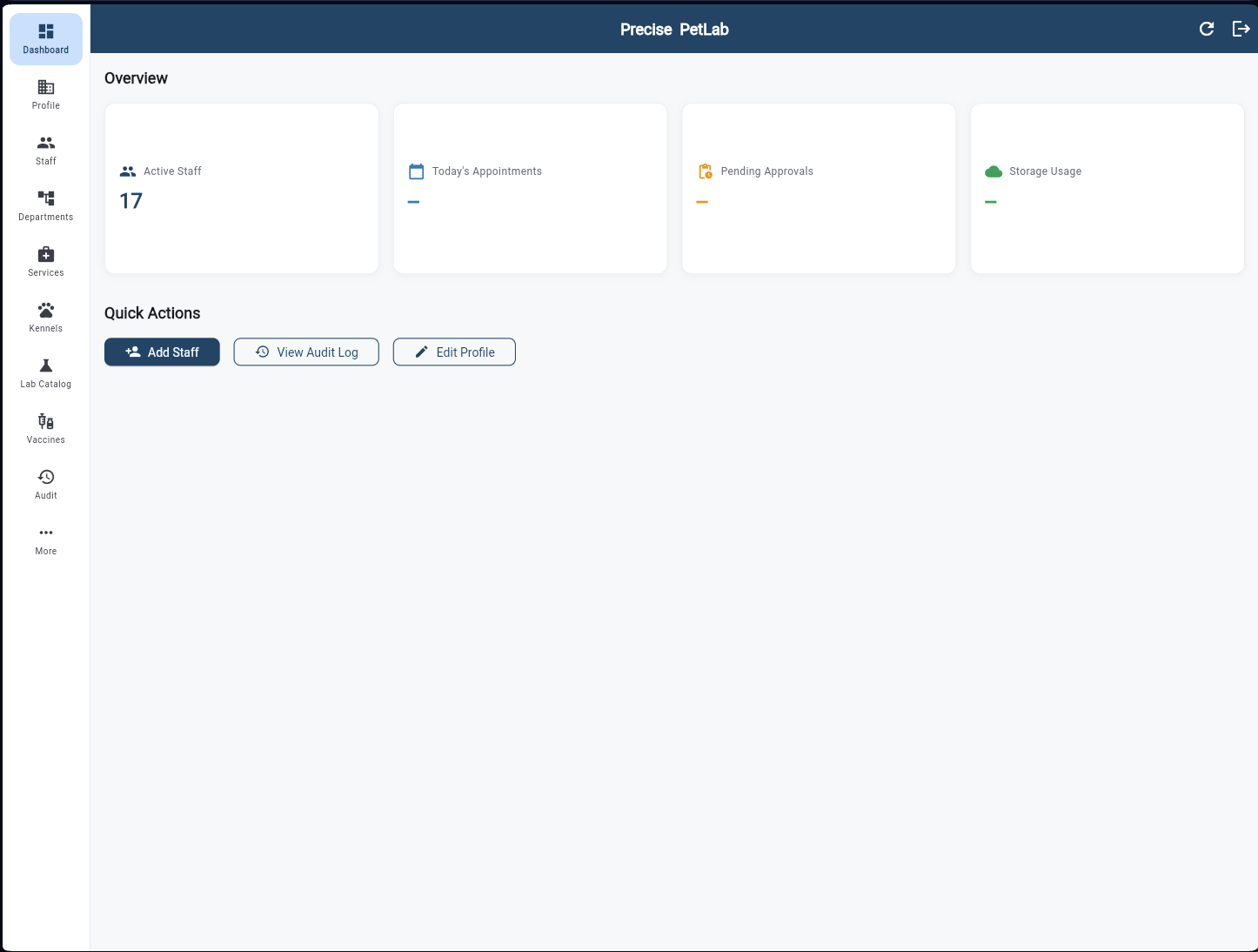Click the Storage Usage indicator bar
The height and width of the screenshot is (952, 1258).
tap(992, 201)
